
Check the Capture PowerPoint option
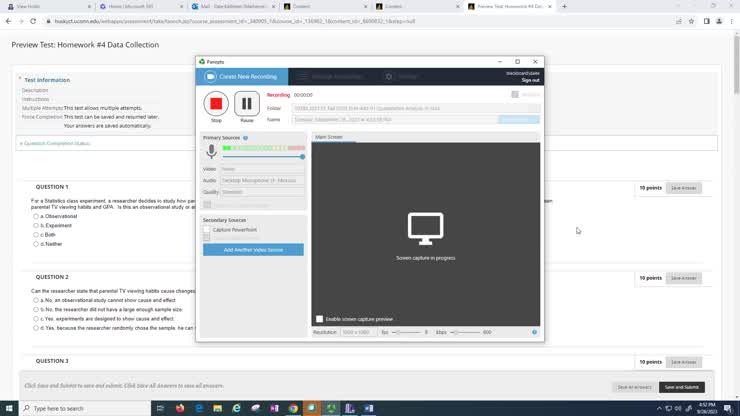pos(207,230)
